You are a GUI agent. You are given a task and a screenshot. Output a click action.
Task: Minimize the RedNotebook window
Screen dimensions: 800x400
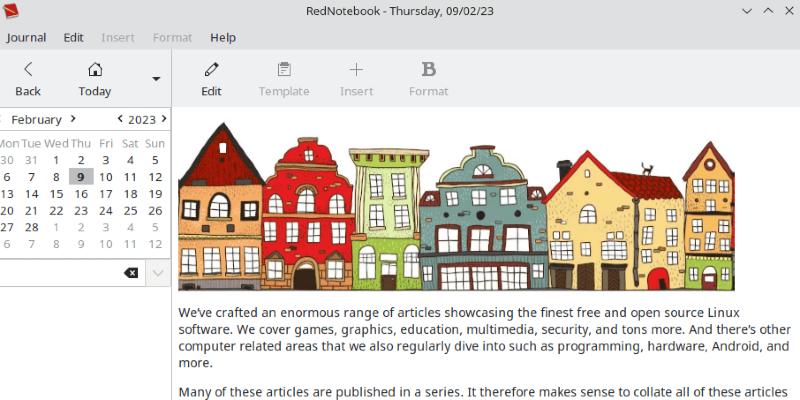click(x=747, y=11)
